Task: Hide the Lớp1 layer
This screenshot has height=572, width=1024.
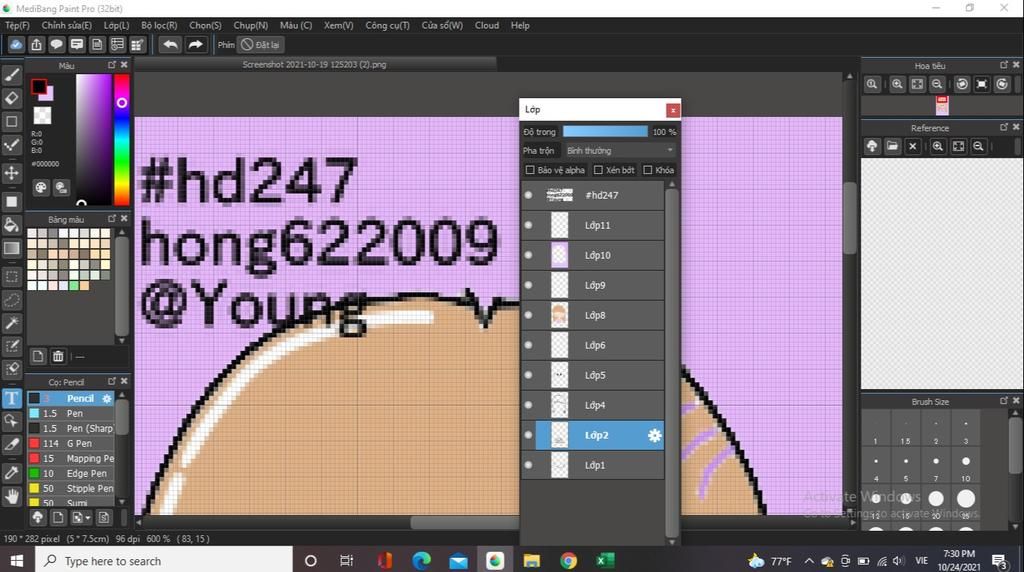Action: 528,465
